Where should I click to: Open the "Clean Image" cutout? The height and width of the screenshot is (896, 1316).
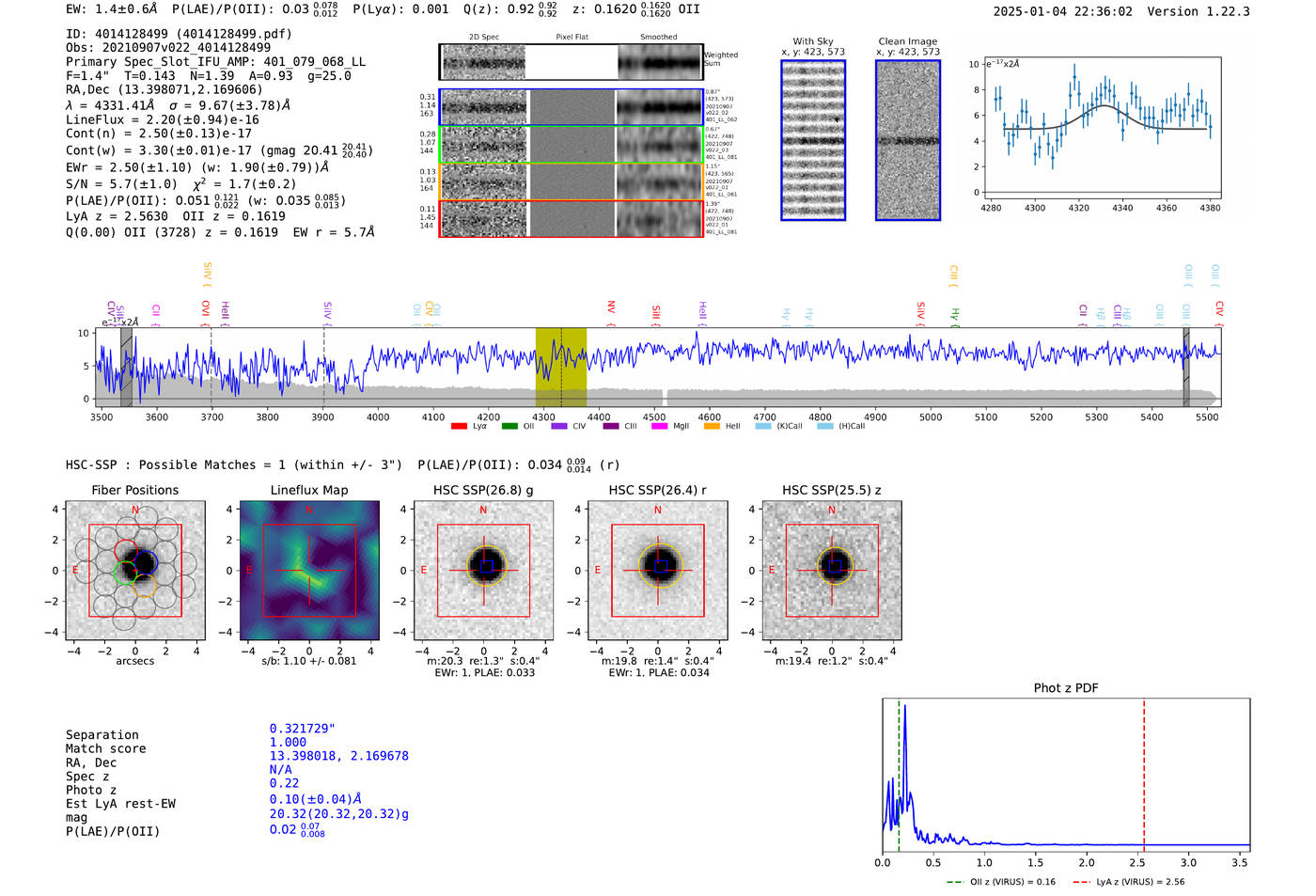pyautogui.click(x=908, y=140)
